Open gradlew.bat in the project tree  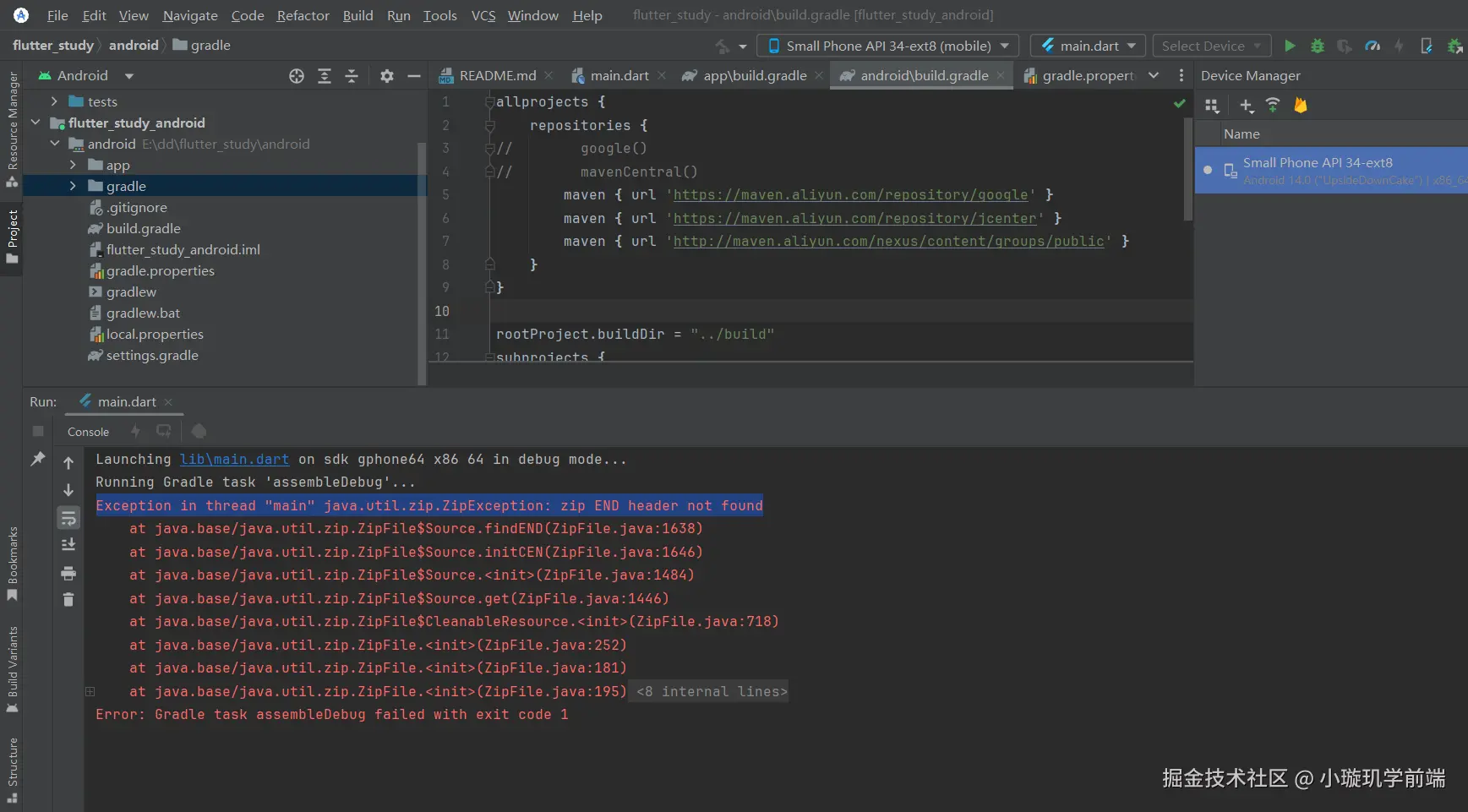click(x=143, y=313)
